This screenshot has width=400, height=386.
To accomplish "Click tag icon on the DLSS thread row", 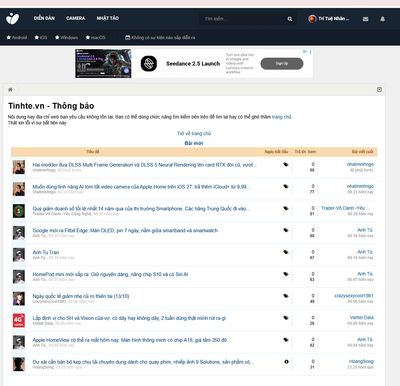I will [286, 164].
